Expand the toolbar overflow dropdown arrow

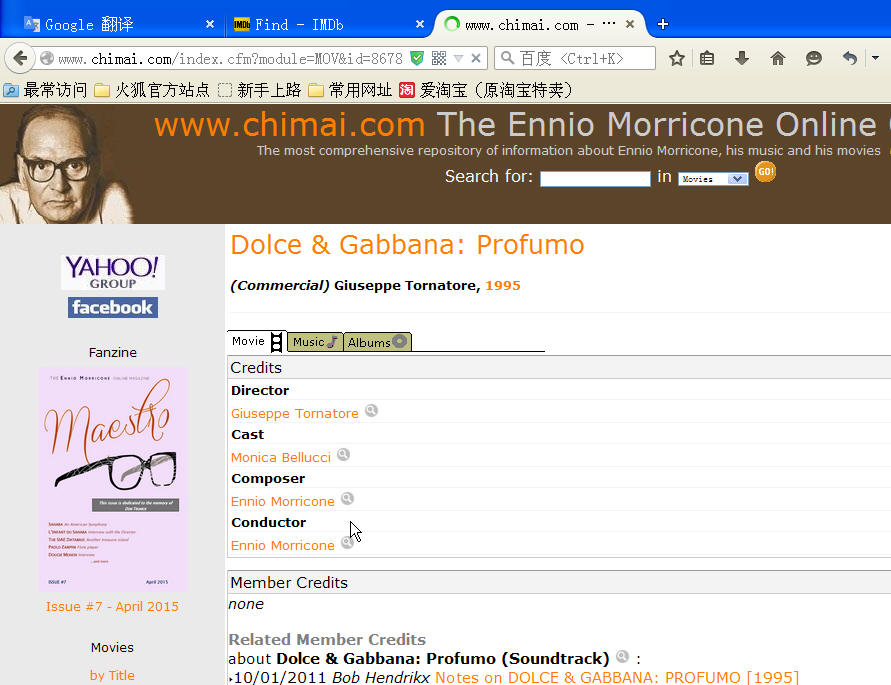pos(875,58)
